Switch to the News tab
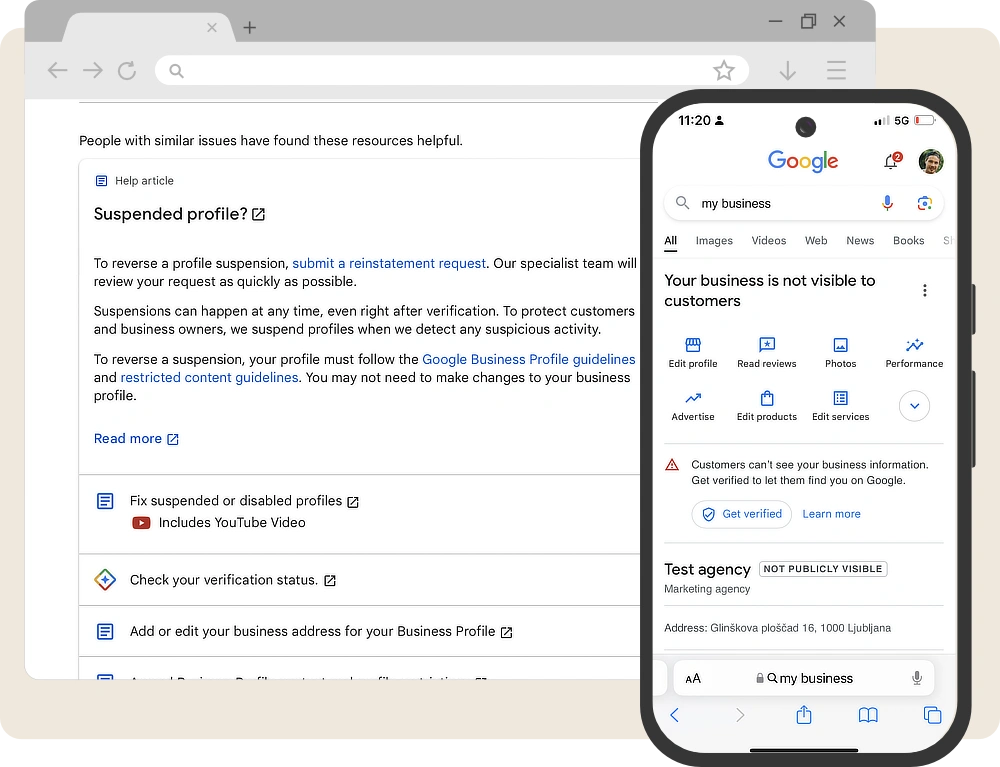The image size is (1000, 767). point(860,240)
